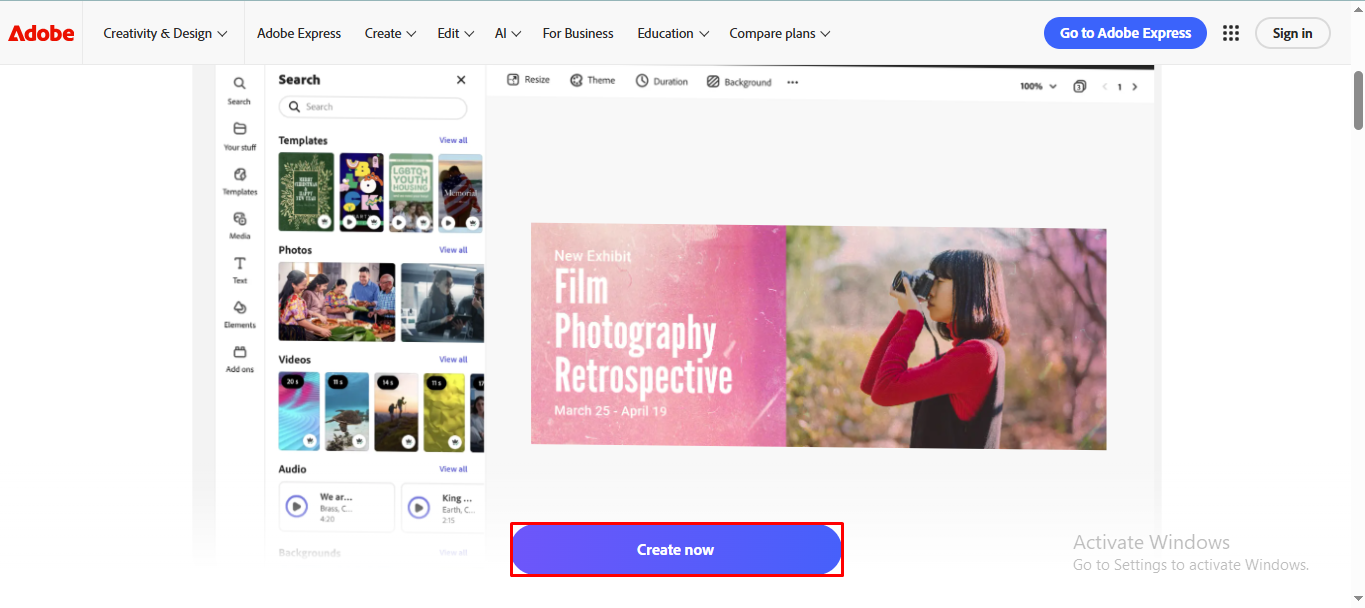The height and width of the screenshot is (608, 1365).
Task: Open the Adobe Express nav item
Action: click(x=299, y=33)
